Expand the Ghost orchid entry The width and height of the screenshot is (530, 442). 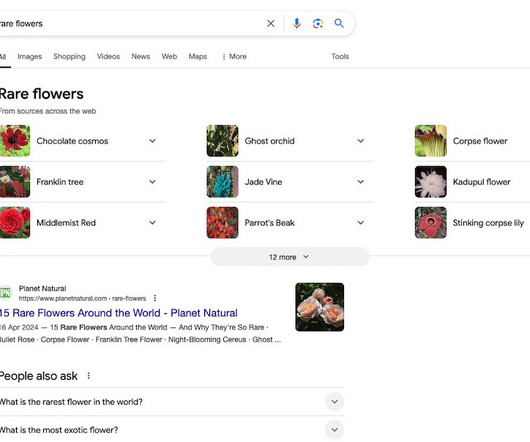tap(361, 141)
